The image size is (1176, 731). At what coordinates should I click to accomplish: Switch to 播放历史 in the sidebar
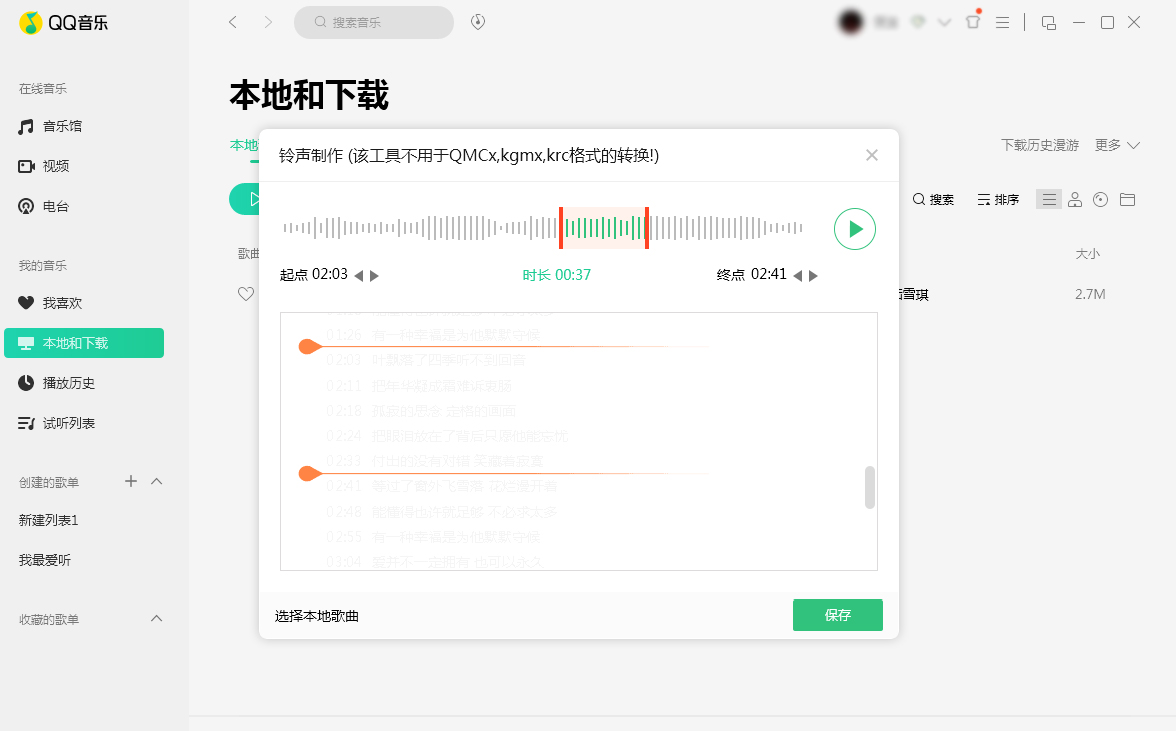[68, 382]
